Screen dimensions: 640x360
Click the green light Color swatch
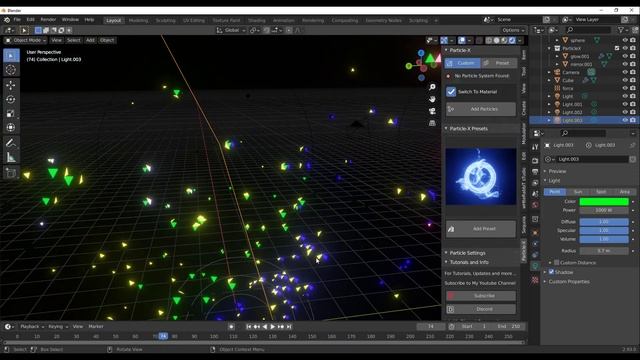(604, 202)
